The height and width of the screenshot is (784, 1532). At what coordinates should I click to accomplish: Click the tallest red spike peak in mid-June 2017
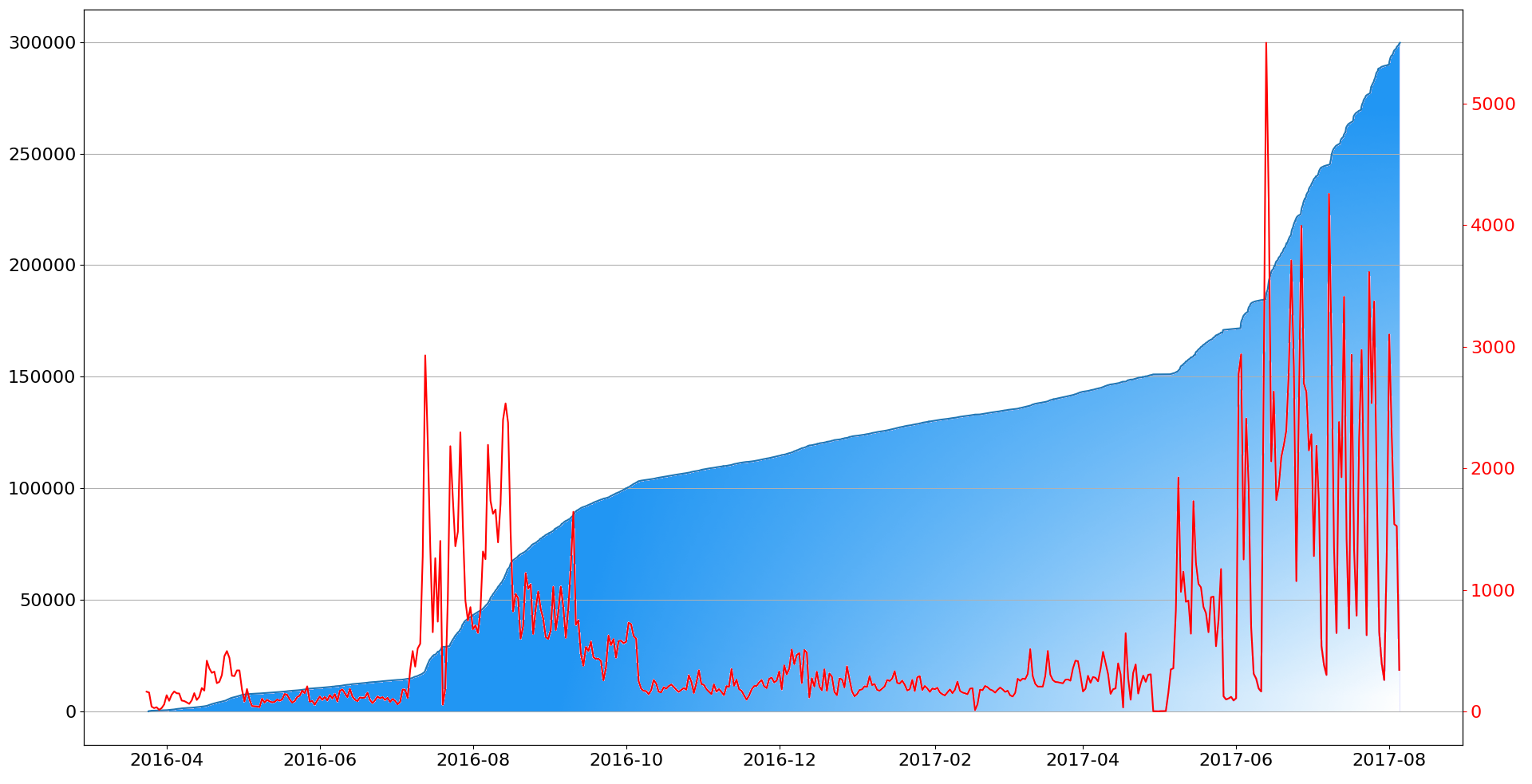click(1266, 43)
